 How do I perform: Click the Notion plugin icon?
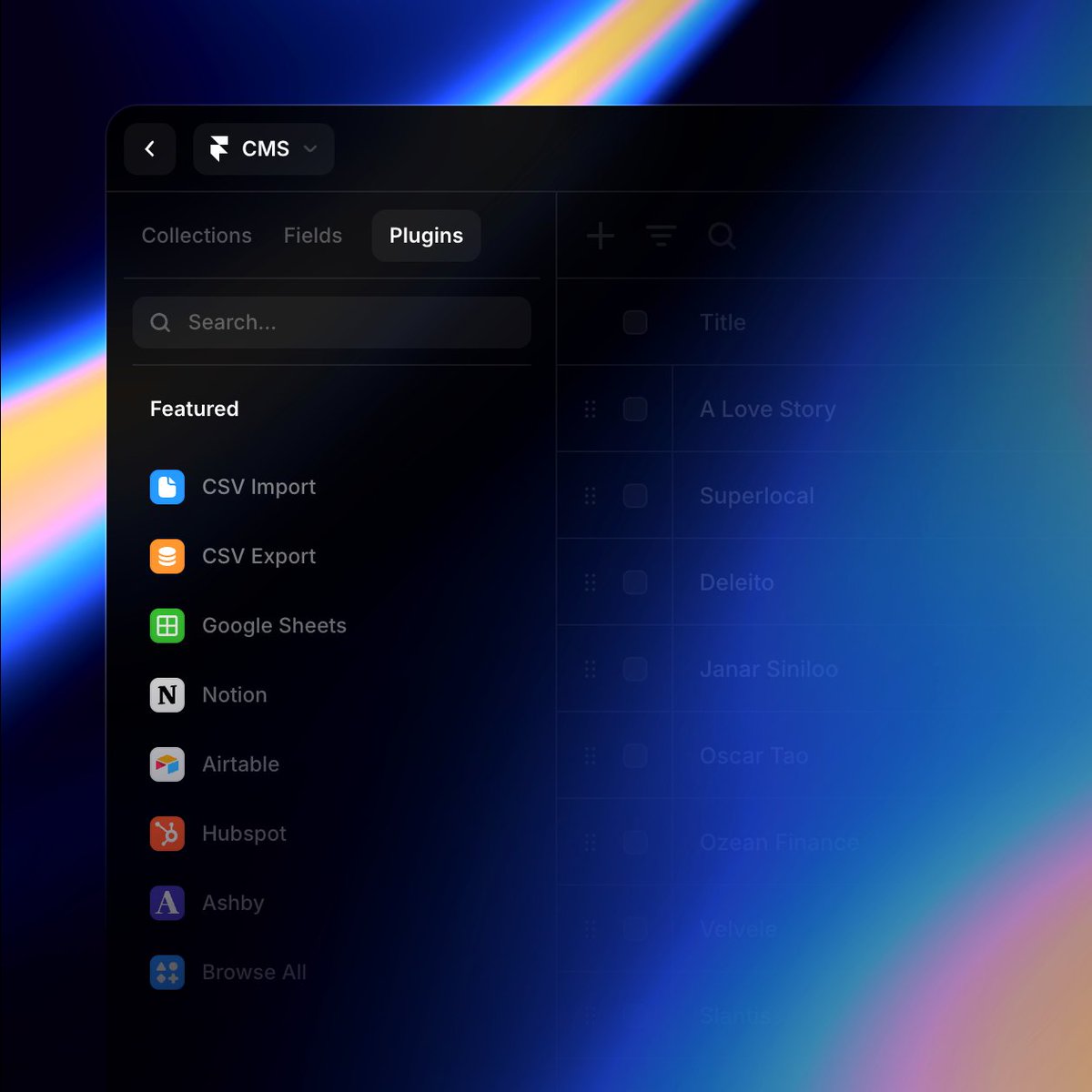[x=167, y=695]
